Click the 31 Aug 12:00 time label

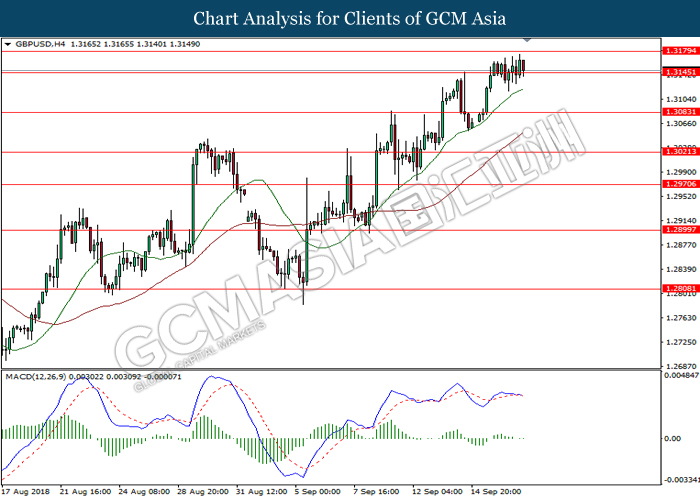[x=262, y=492]
